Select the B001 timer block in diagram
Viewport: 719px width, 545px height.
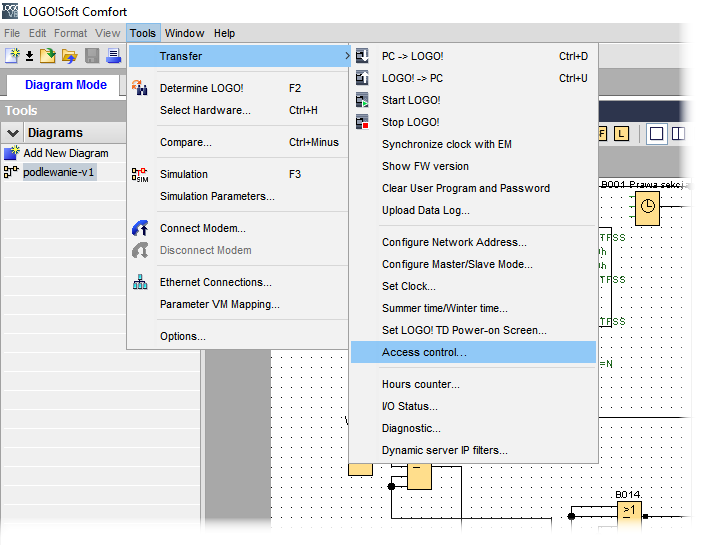click(647, 207)
